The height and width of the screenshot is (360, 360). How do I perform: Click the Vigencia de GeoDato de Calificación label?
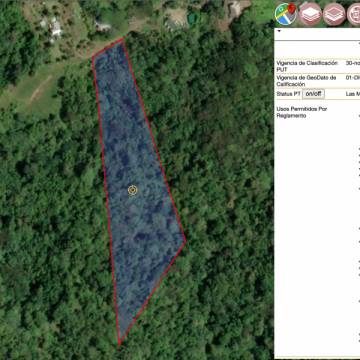(x=306, y=81)
